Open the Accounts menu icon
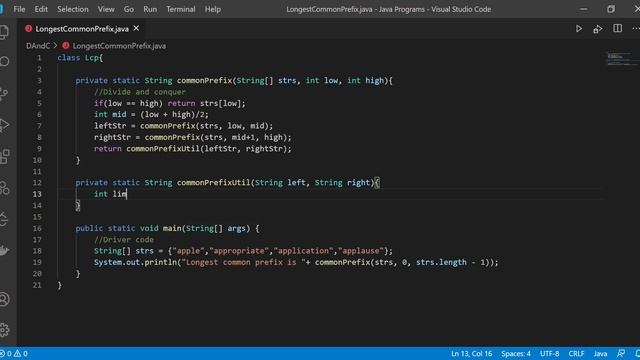The width and height of the screenshot is (640, 360). (4, 299)
